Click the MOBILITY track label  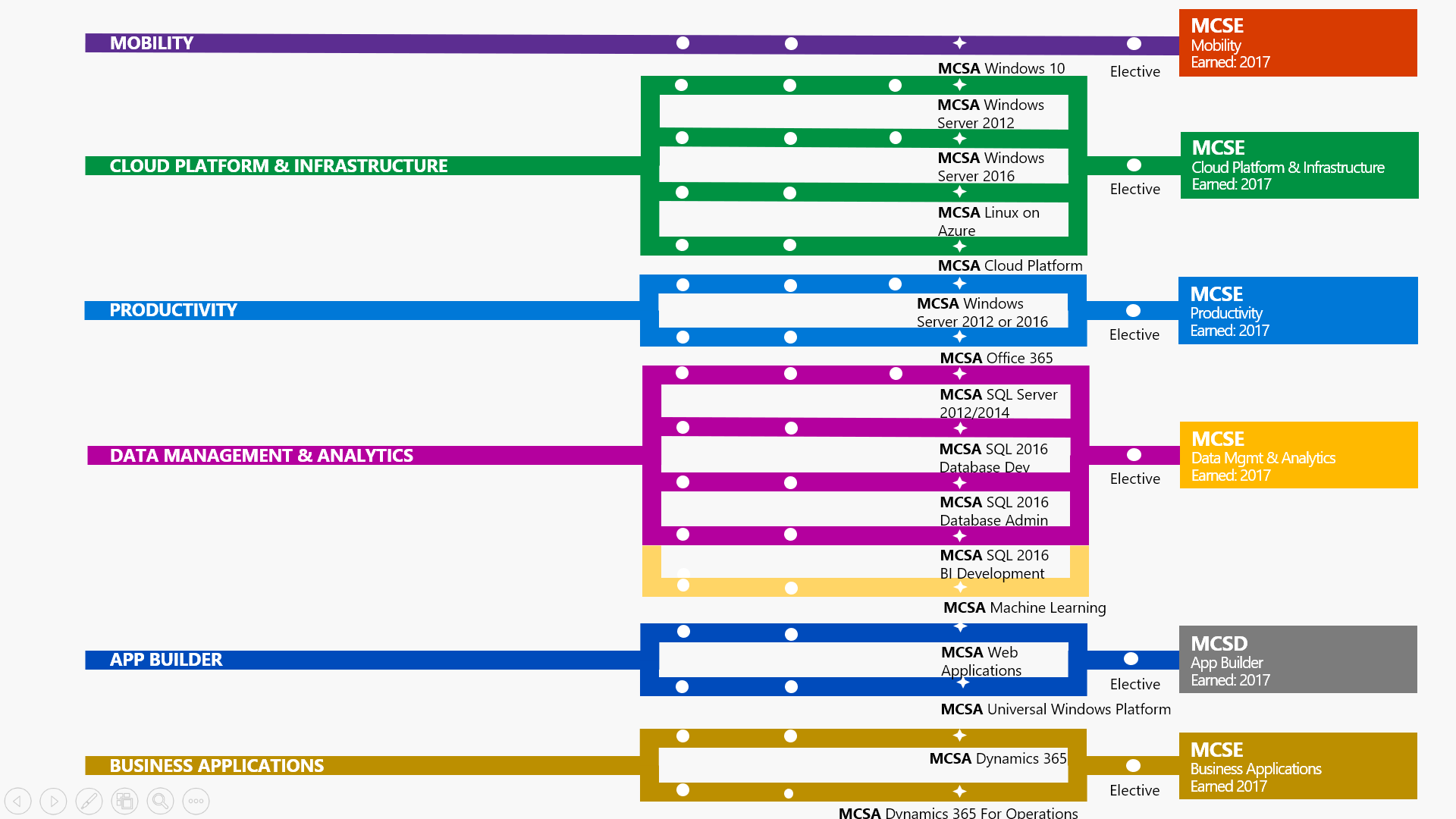(152, 43)
